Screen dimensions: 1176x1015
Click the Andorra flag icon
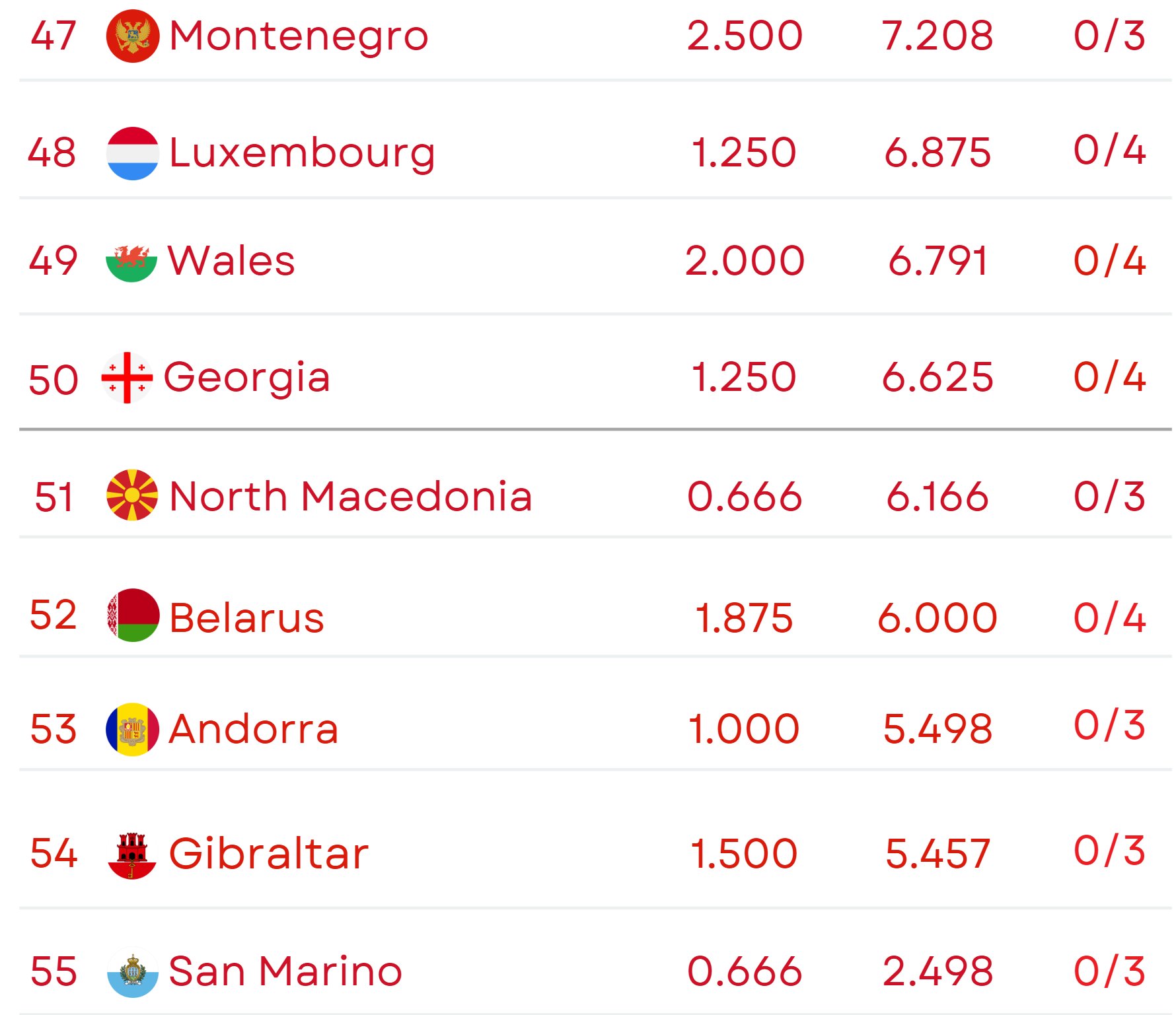pyautogui.click(x=132, y=729)
